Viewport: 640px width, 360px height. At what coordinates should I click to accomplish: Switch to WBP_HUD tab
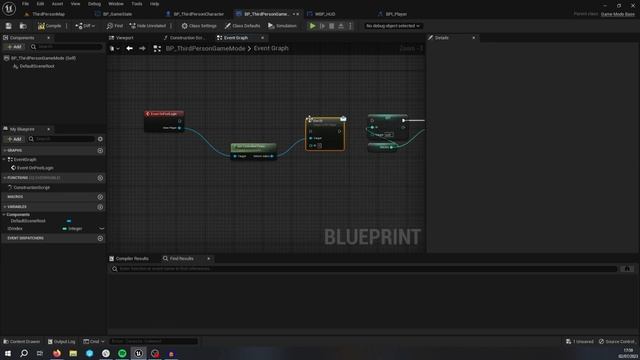[325, 14]
